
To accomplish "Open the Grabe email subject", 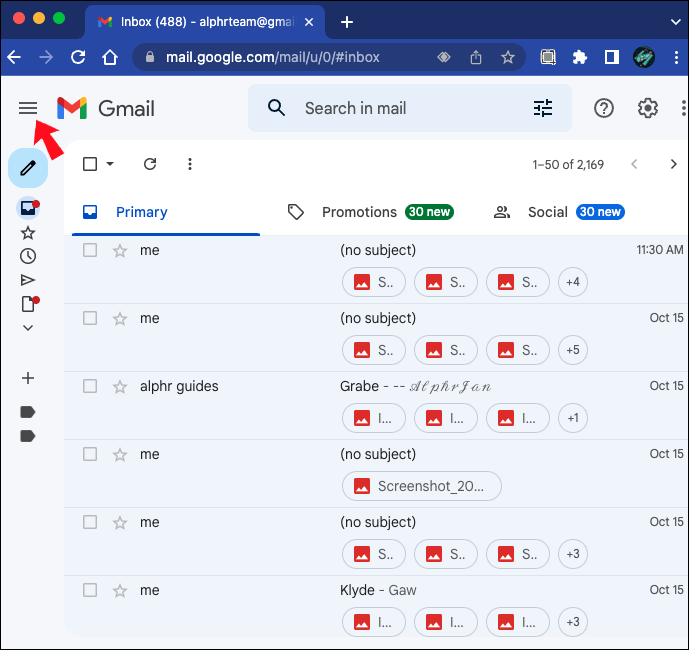I will pos(359,386).
